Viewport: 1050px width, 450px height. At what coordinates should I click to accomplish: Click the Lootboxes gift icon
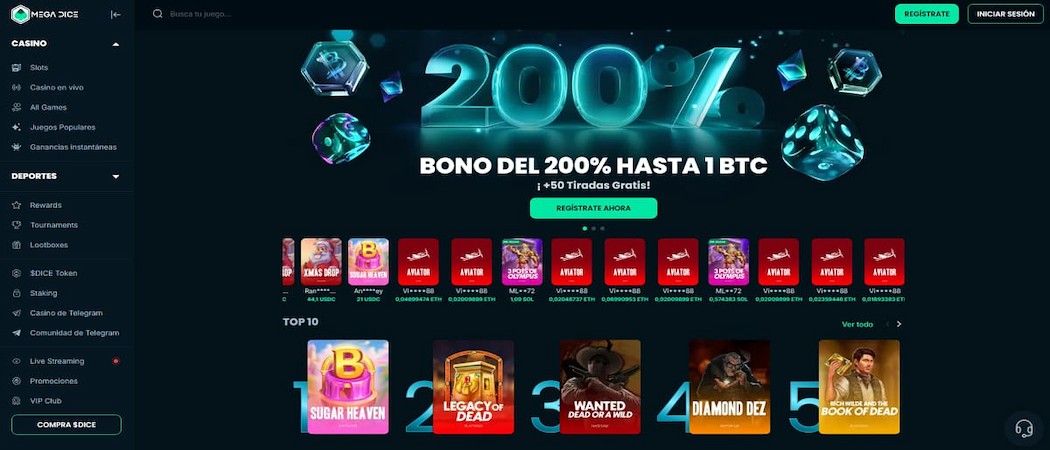[17, 245]
